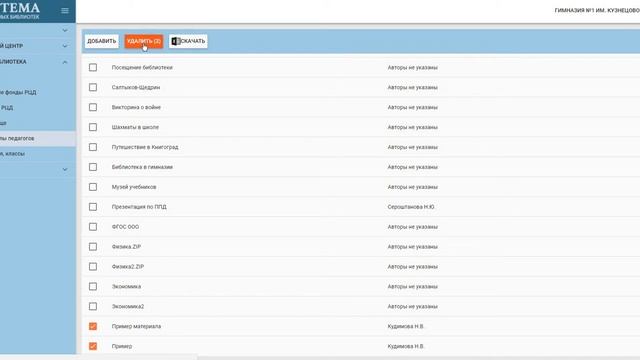Image resolution: width=640 pixels, height=360 pixels.
Task: Click the orange УДАЛИТЬ (2) button
Action: [x=144, y=41]
